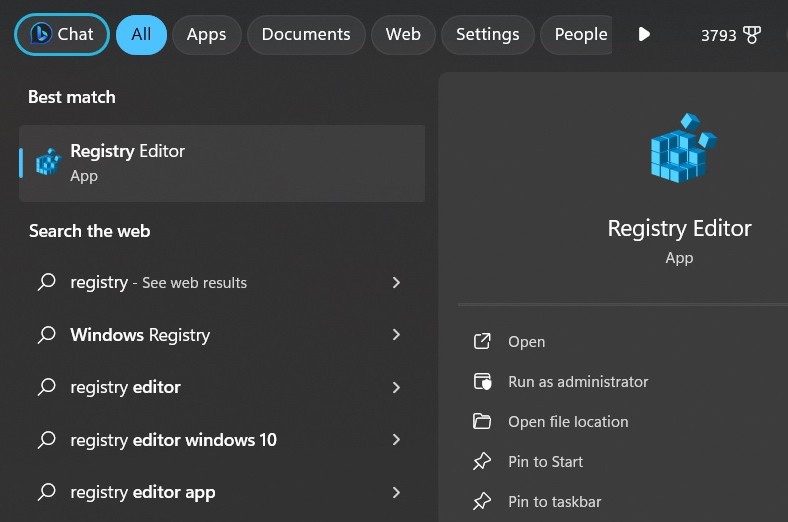Pick 'registry editor app' web suggestion

pos(222,492)
